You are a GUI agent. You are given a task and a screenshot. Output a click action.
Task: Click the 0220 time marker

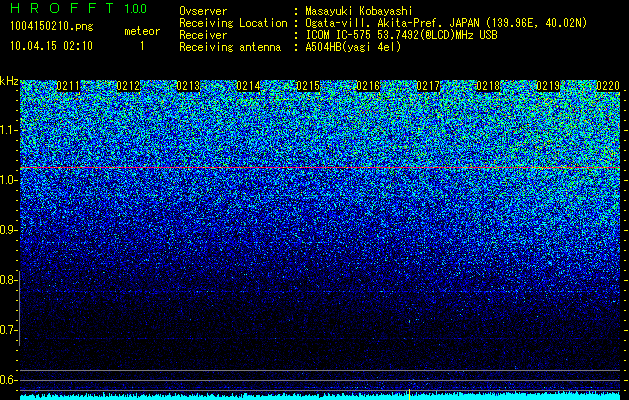(x=608, y=86)
